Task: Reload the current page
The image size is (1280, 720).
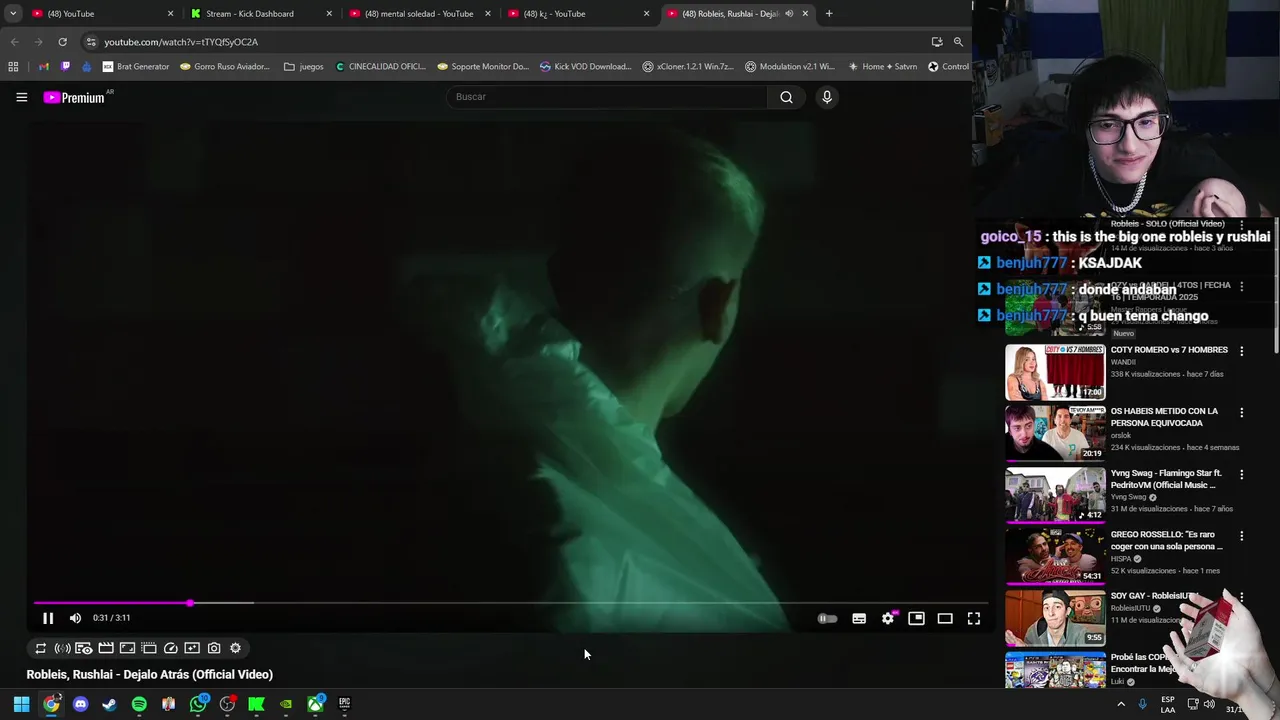Action: coord(62,42)
